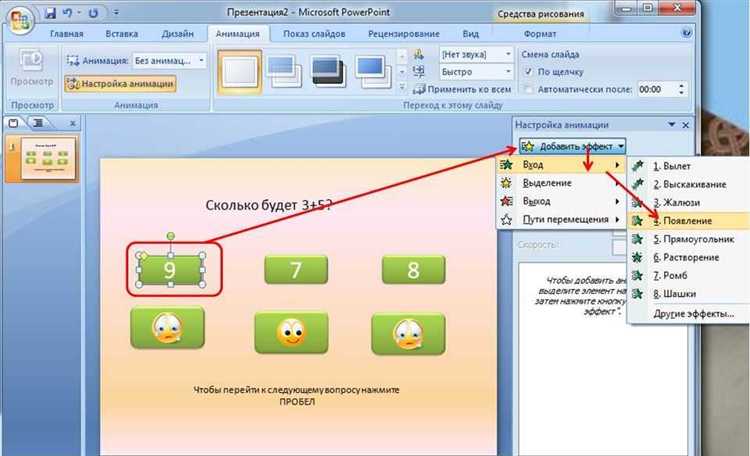Click the Автоматически после time field

[657, 89]
